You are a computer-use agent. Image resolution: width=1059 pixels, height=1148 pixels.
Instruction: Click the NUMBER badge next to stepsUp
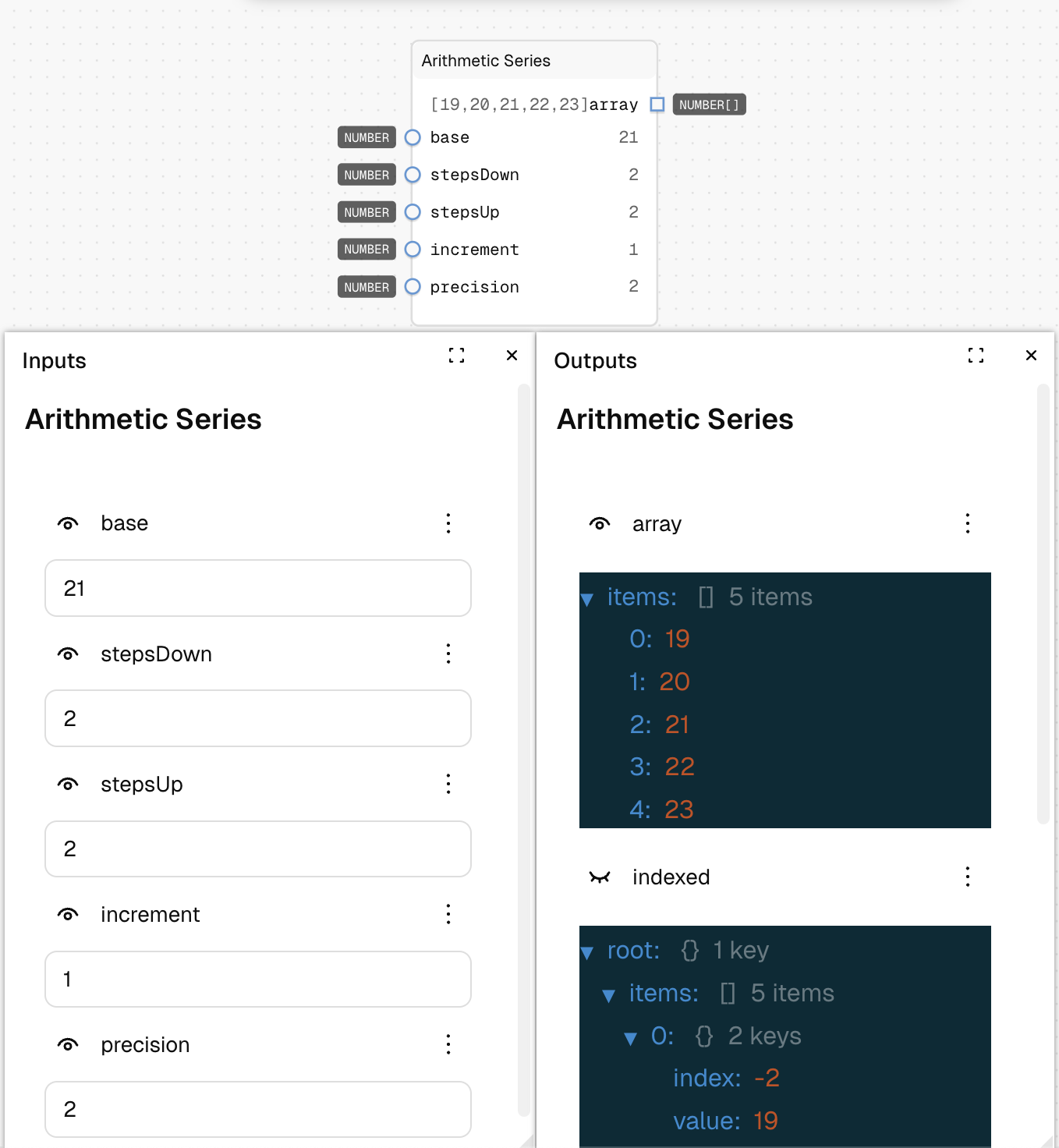367,212
